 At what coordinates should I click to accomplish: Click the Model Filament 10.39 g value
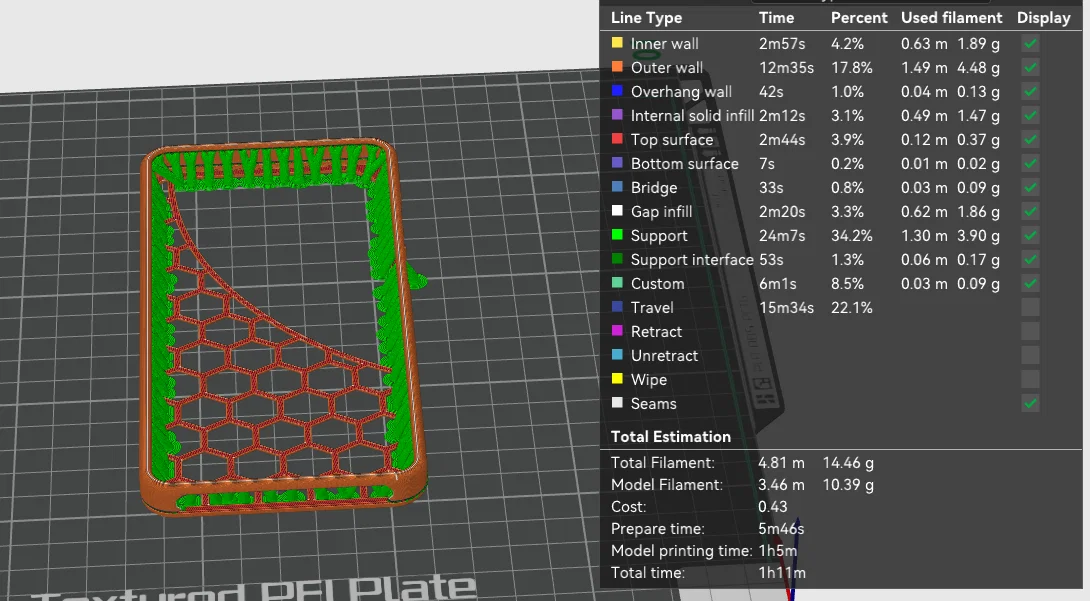(x=848, y=484)
